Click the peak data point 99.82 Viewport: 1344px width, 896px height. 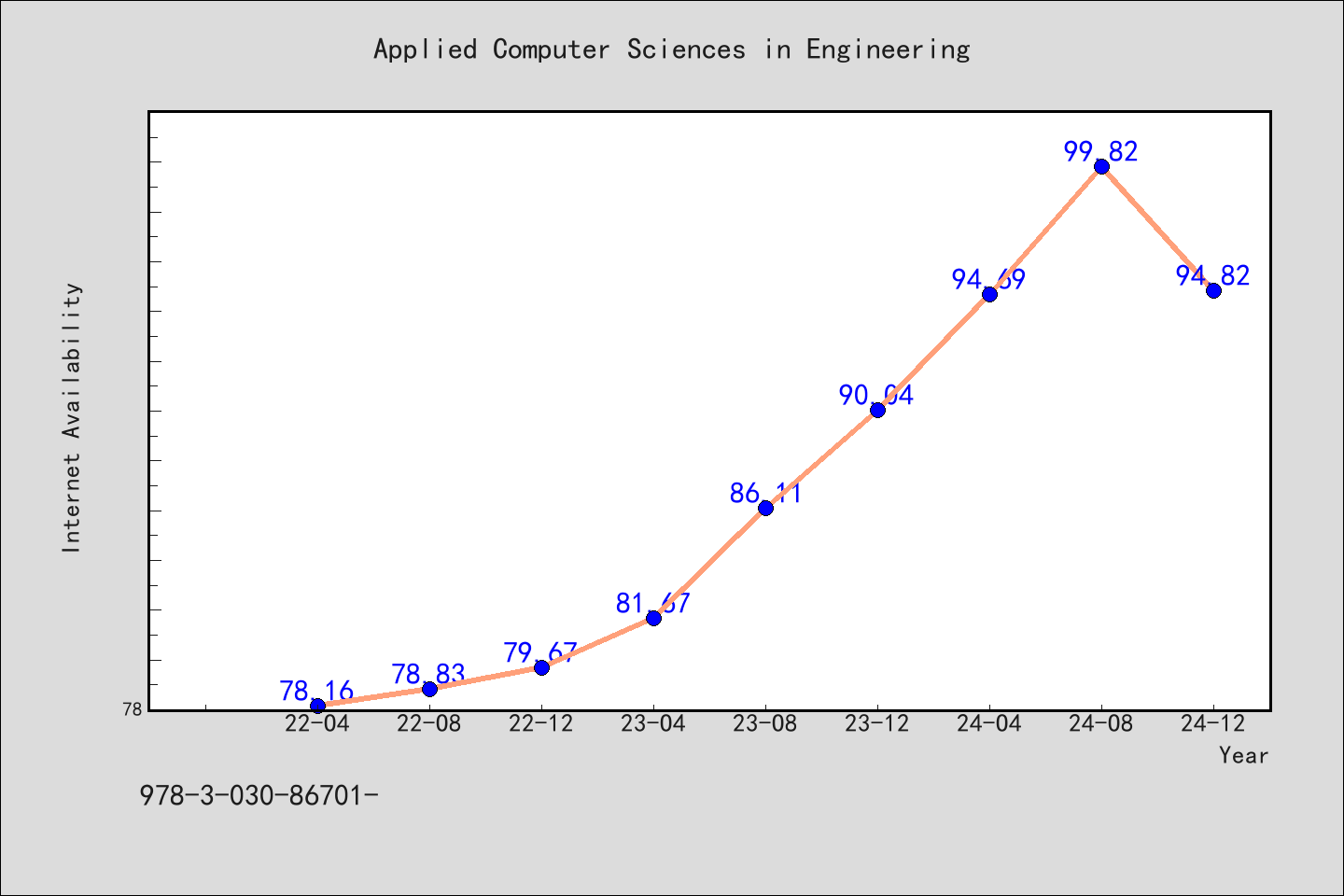point(1101,166)
